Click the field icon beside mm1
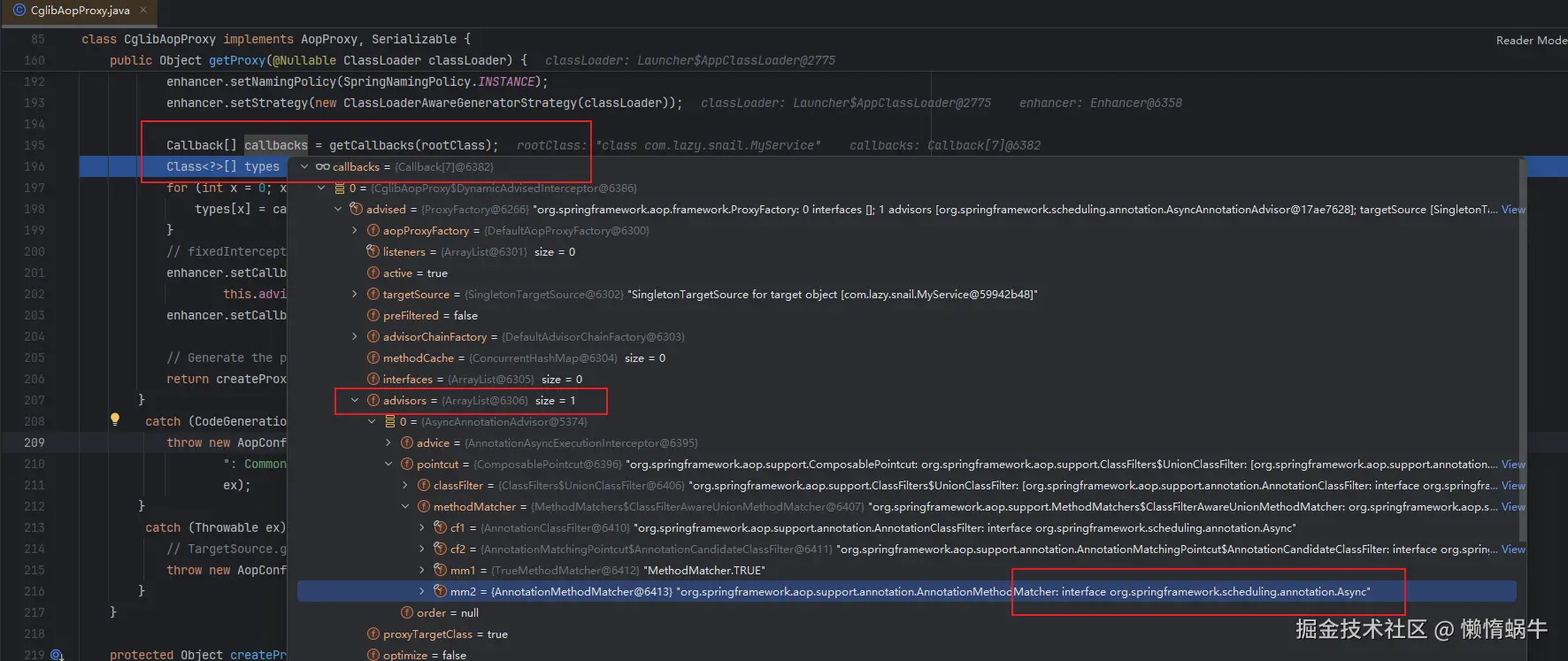Viewport: 1568px width, 661px height. [440, 570]
